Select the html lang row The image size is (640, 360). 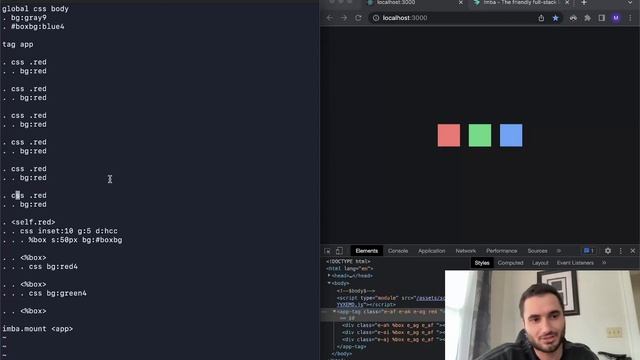349,269
